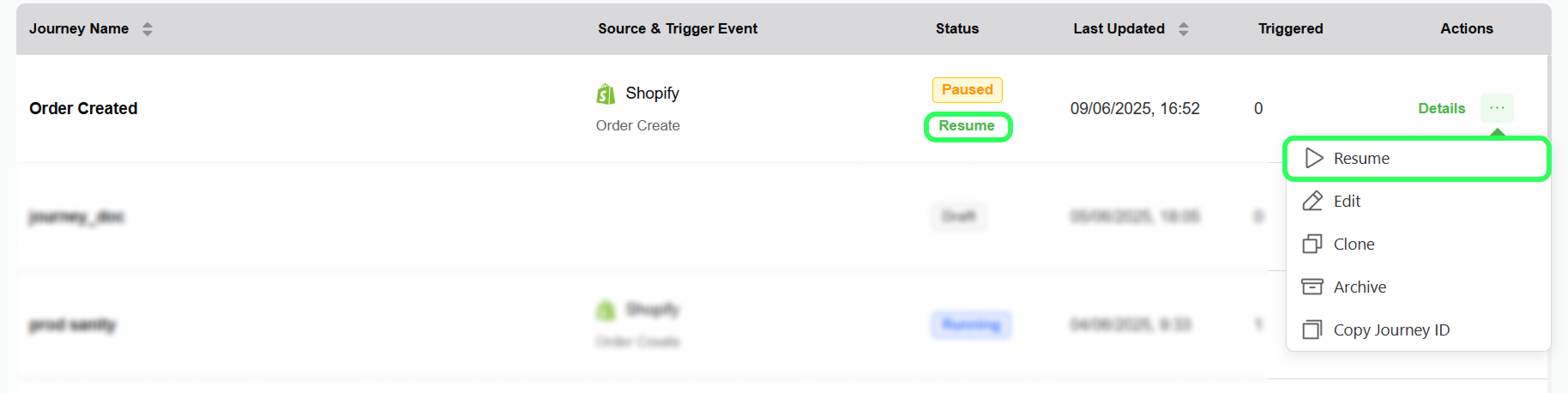Click the Shopify logo in Order Created row
The height and width of the screenshot is (393, 1568).
tap(606, 94)
